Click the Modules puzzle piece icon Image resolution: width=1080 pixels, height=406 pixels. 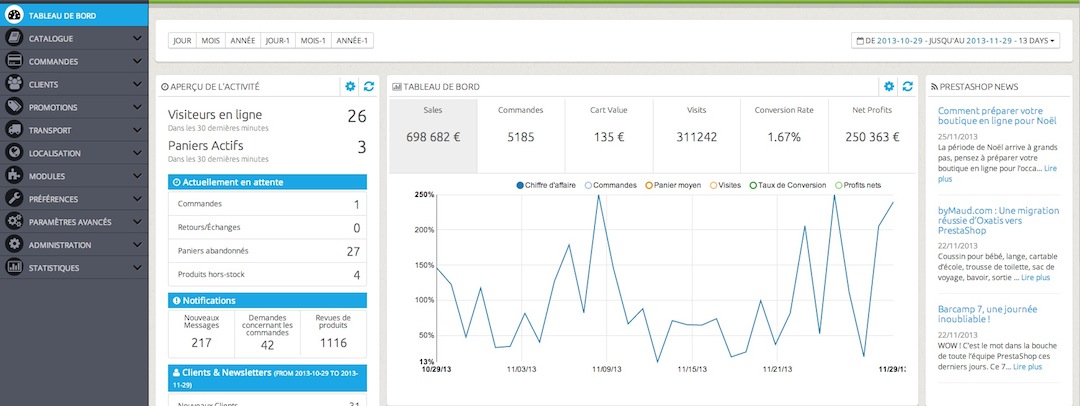pyautogui.click(x=14, y=176)
